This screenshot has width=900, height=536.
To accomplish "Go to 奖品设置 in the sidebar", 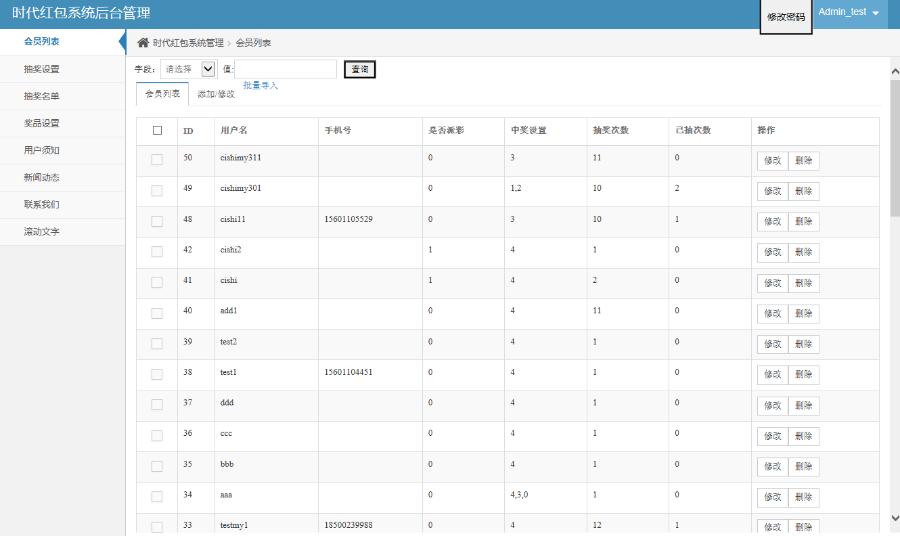I will 42,123.
